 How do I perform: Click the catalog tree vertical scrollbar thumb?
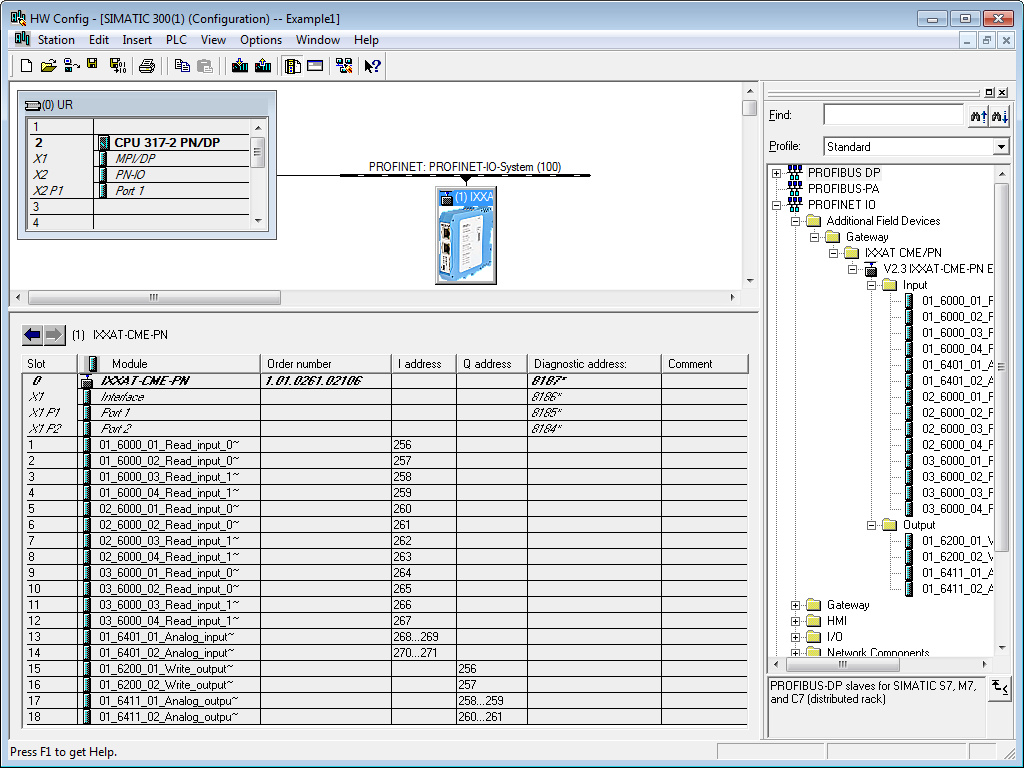tap(1001, 366)
